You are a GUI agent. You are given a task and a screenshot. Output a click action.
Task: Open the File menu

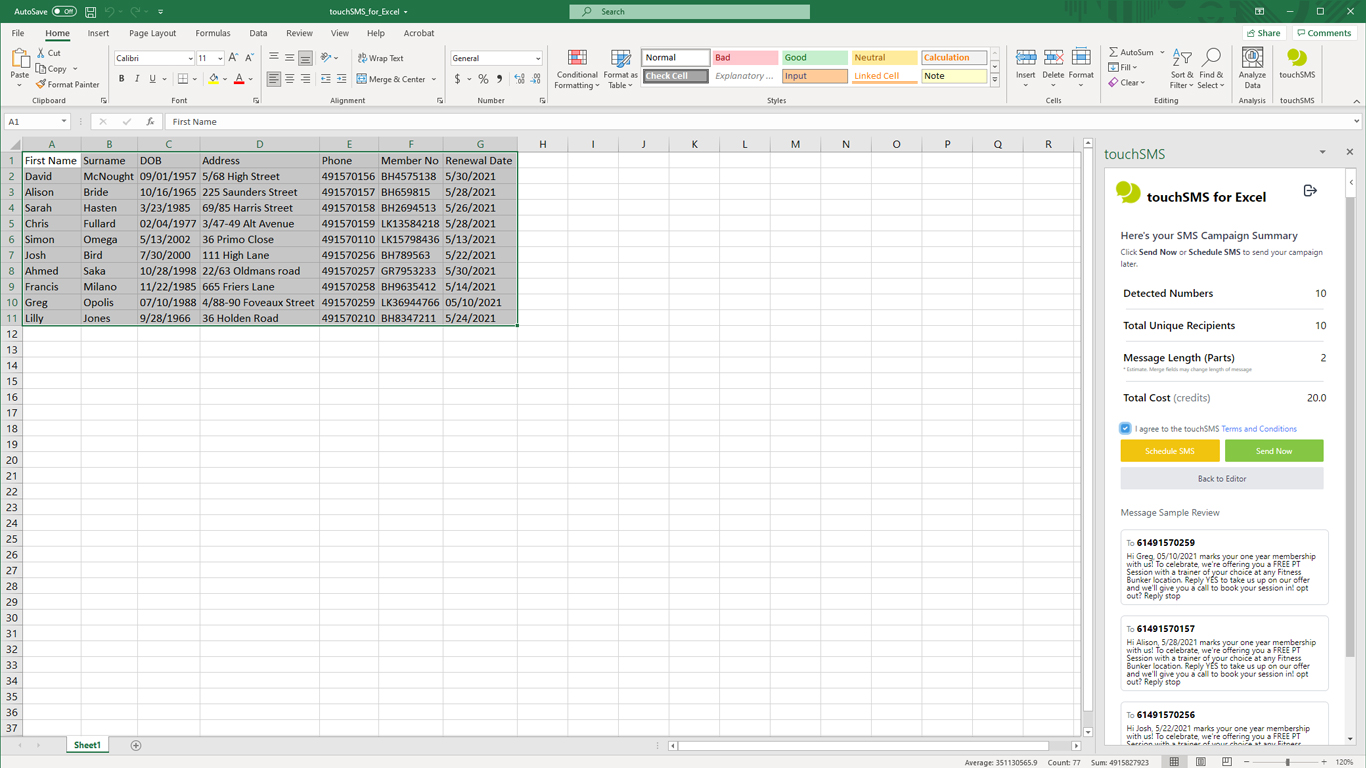pos(18,33)
